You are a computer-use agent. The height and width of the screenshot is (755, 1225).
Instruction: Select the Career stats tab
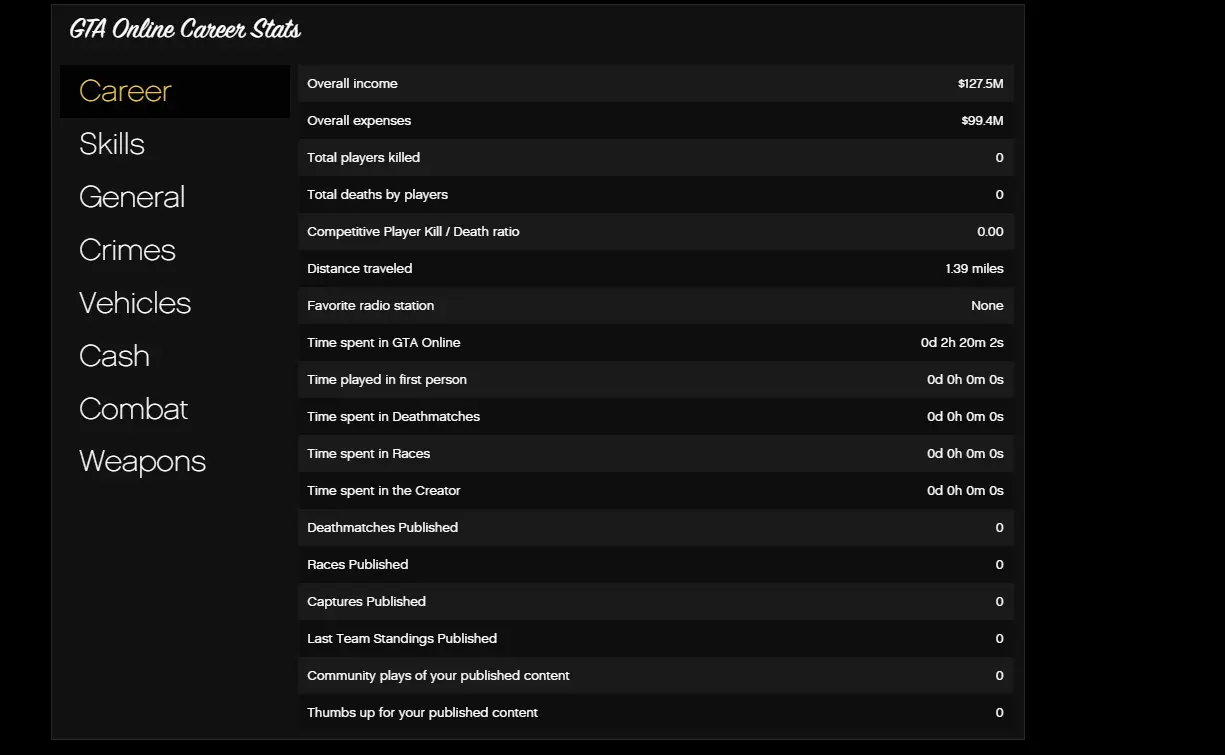click(126, 91)
